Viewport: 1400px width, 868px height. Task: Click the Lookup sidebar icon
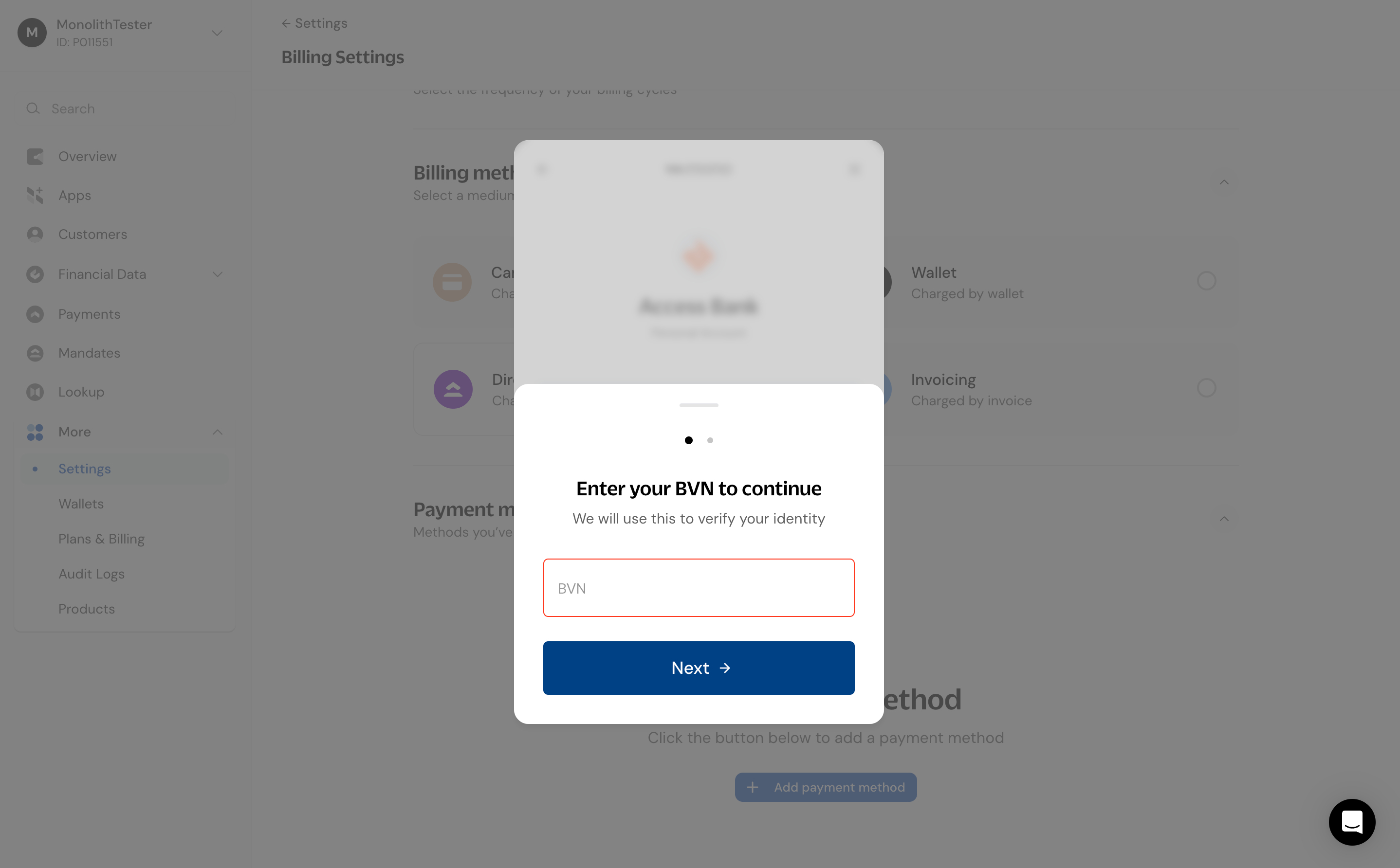35,392
